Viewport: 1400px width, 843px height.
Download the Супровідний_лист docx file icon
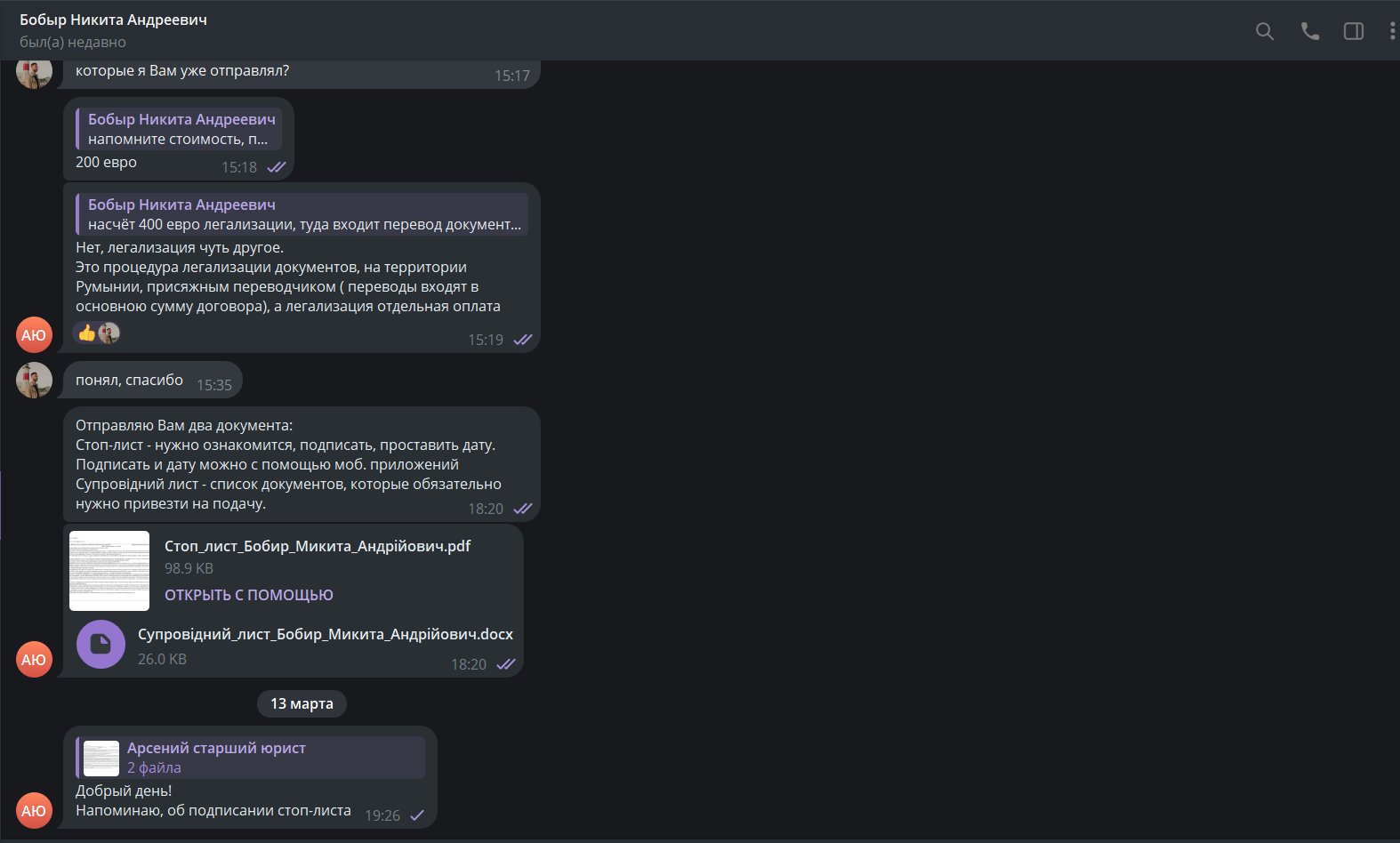tap(101, 644)
